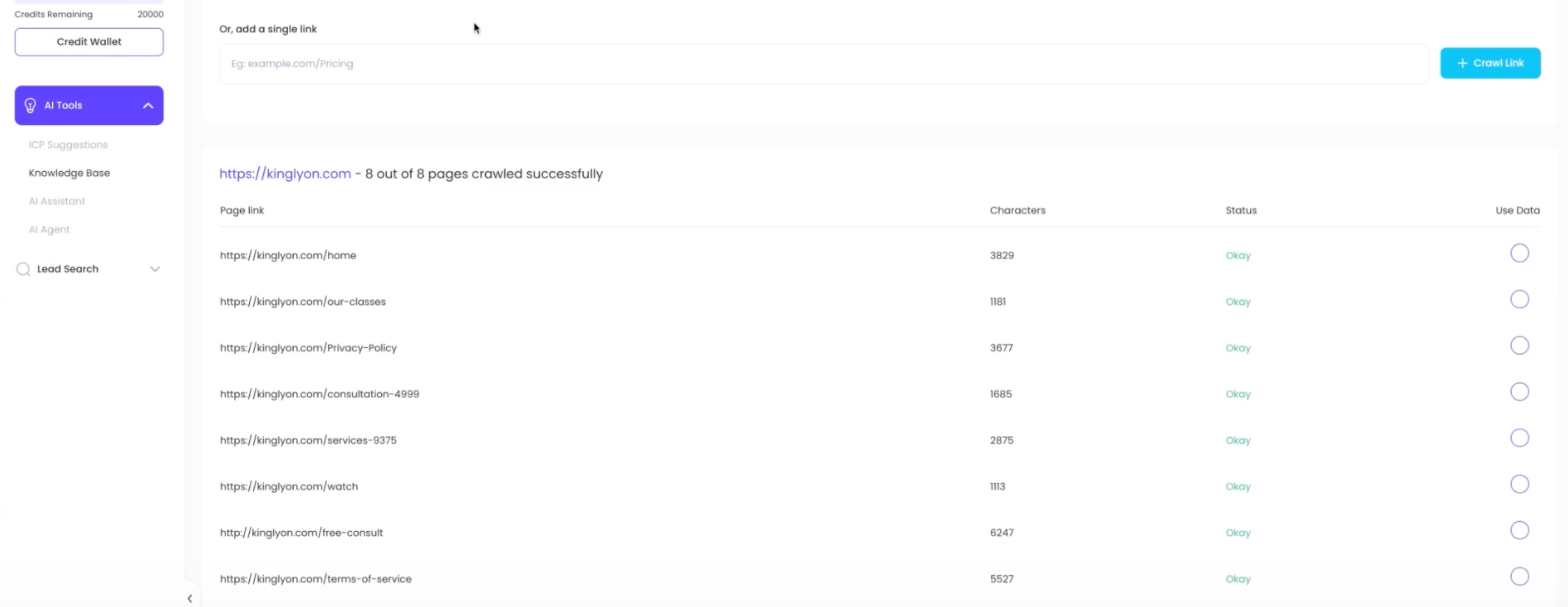Viewport: 1568px width, 607px height.
Task: Click the plus icon on Crawl Link
Action: 1462,63
